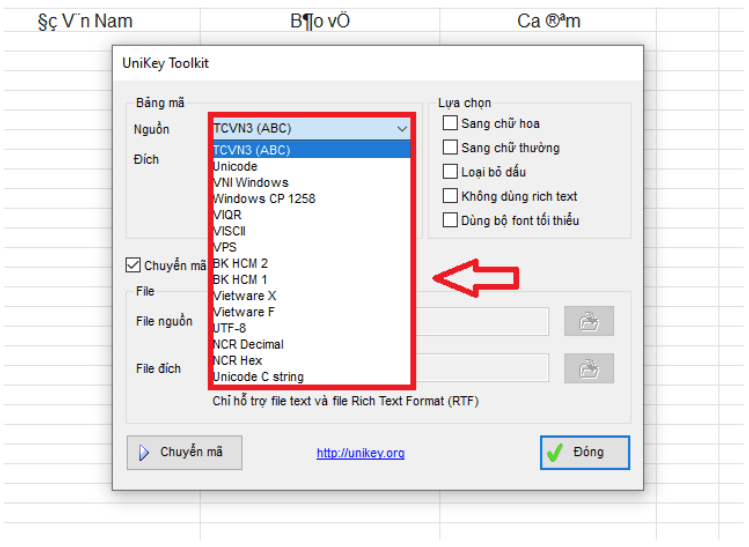Choose UTF-8 in the encoding list
Viewport: 749px width, 547px height.
point(230,328)
